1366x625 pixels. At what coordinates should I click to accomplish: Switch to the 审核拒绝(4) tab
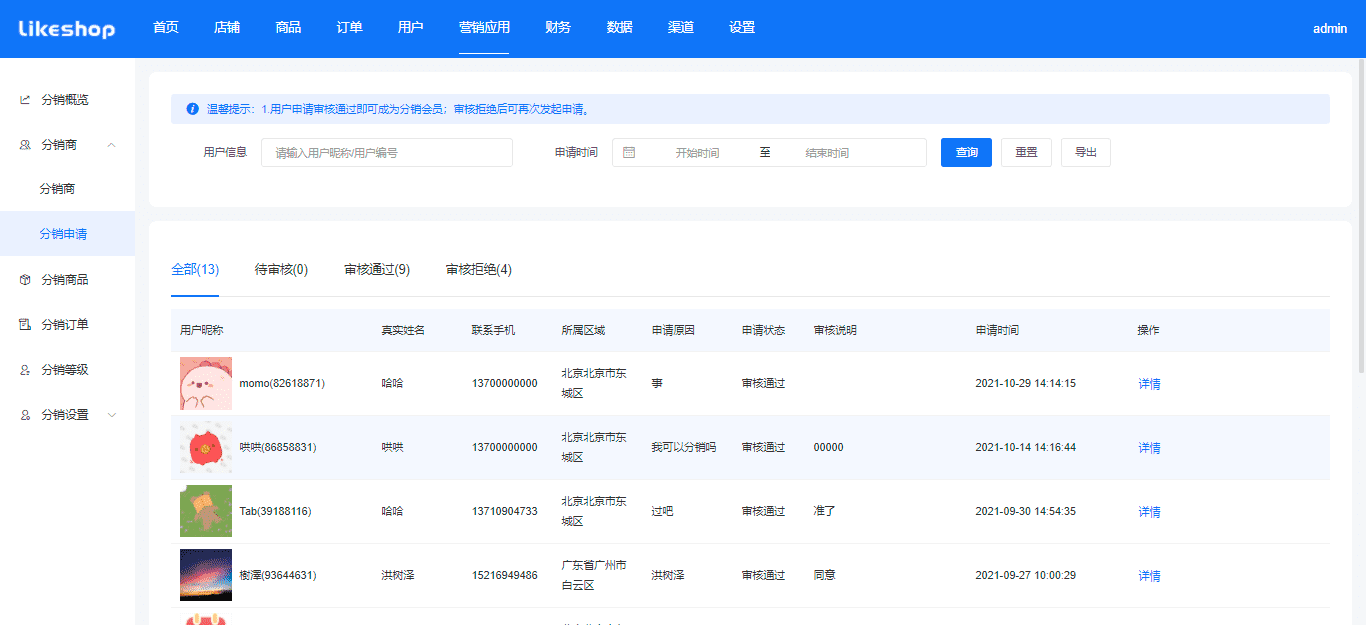479,270
